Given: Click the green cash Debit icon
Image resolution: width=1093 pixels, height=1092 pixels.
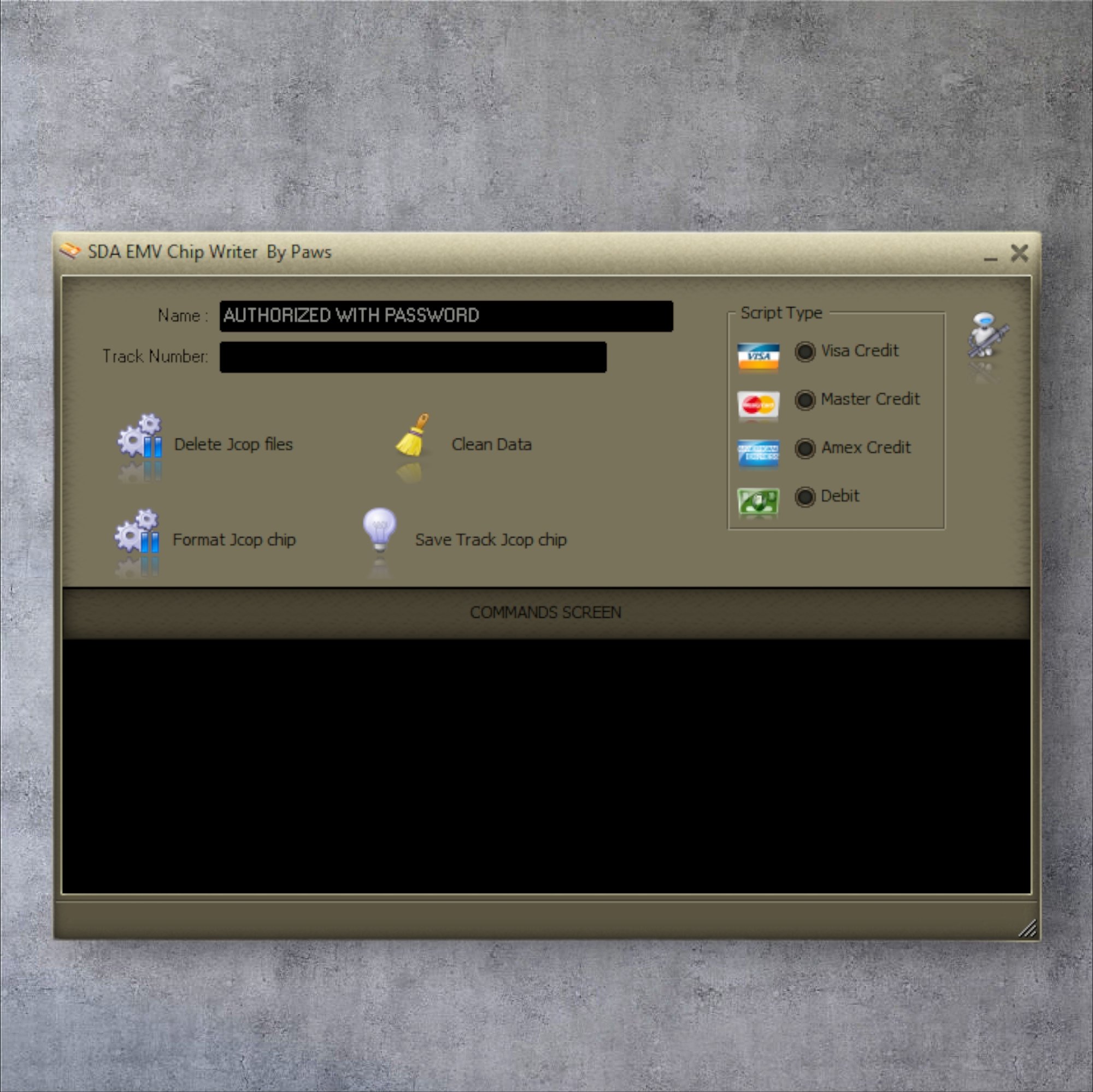Looking at the screenshot, I should click(758, 501).
